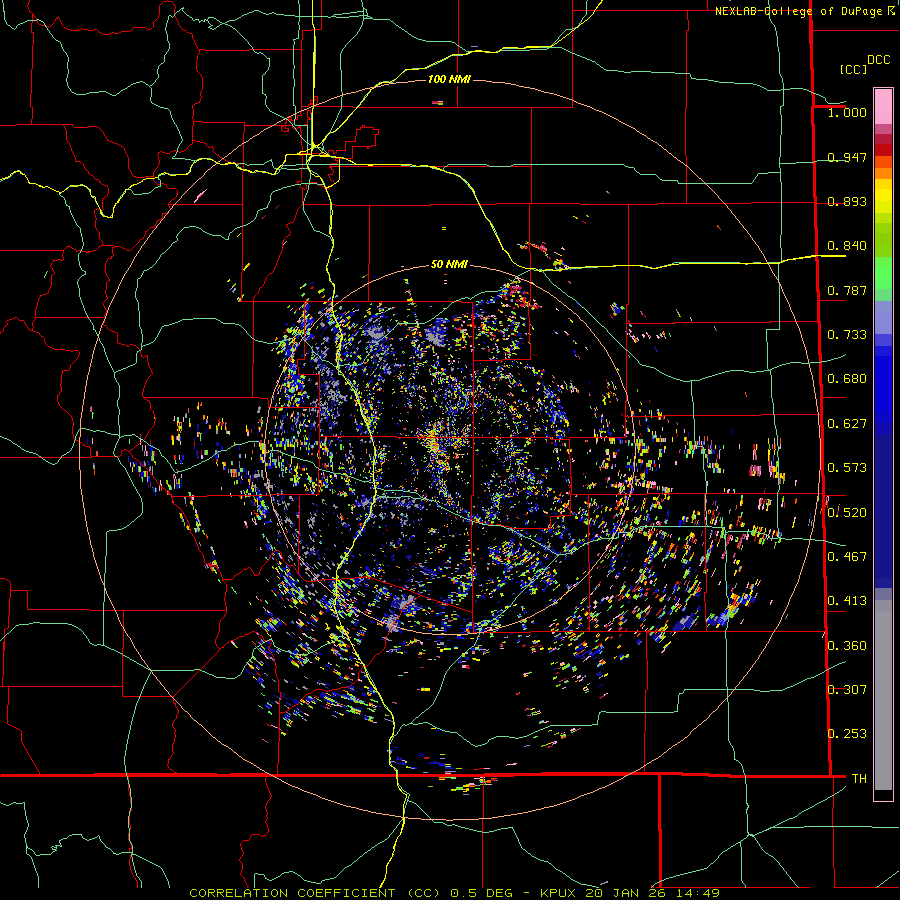Click the 0.413 scale value
Image resolution: width=900 pixels, height=900 pixels.
(x=847, y=601)
